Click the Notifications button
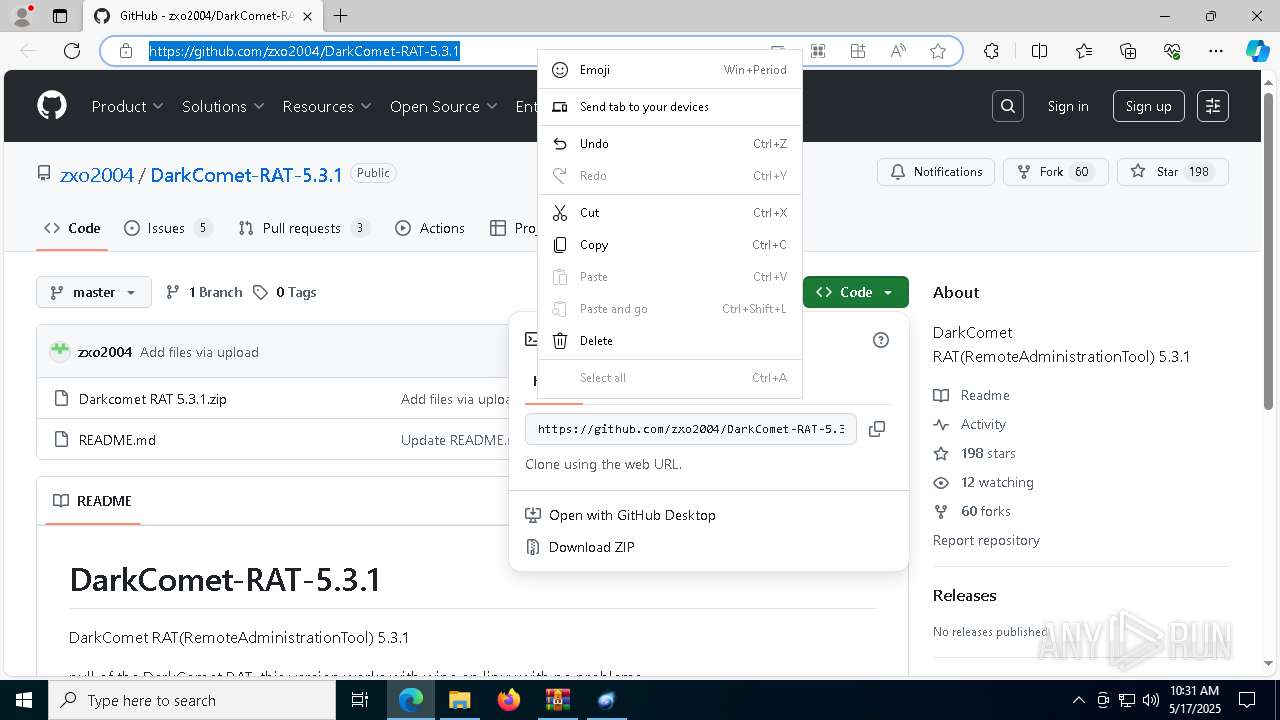 click(936, 172)
